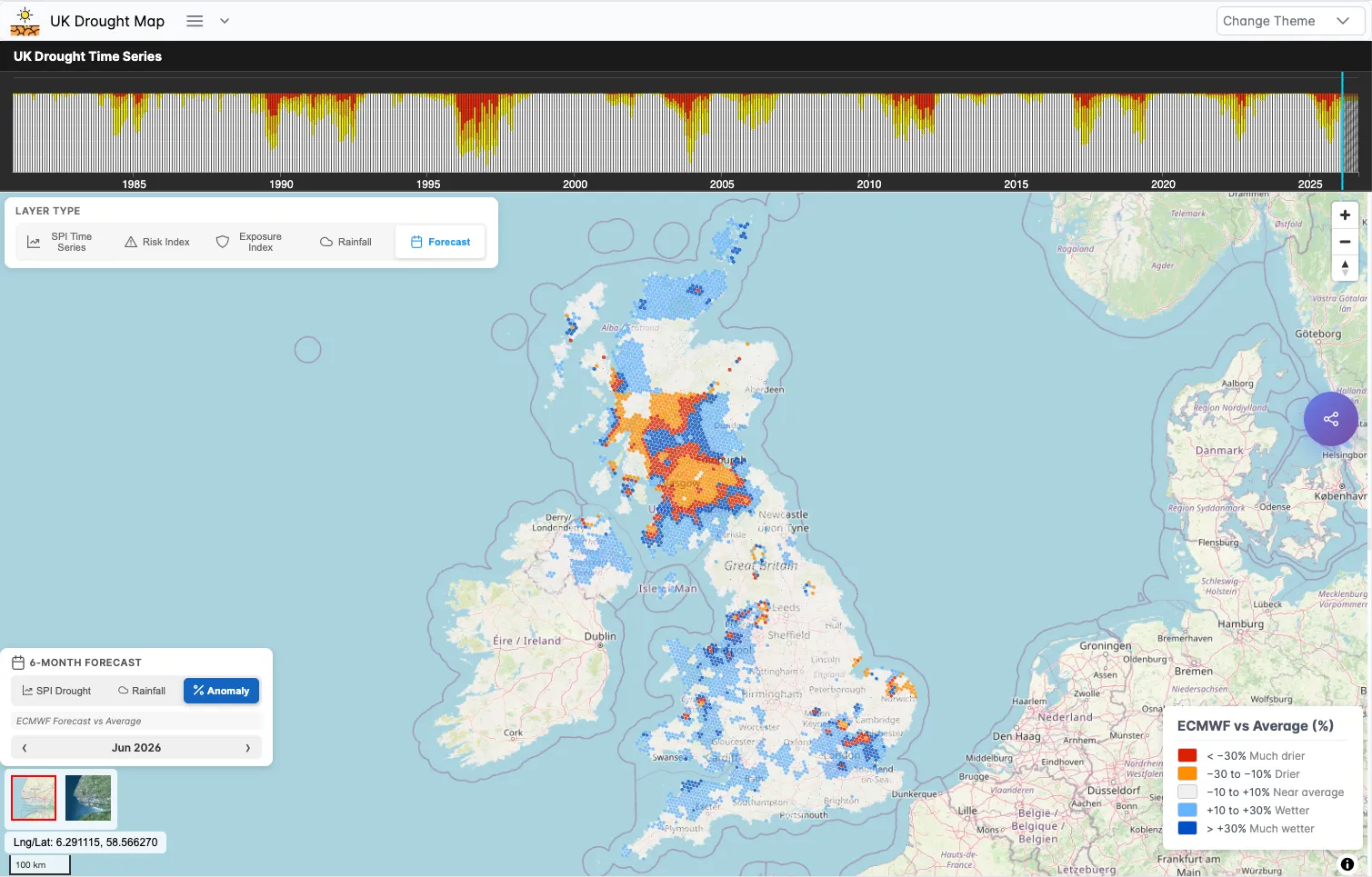Click the Forecast calendar icon
The image size is (1372, 877).
416,241
